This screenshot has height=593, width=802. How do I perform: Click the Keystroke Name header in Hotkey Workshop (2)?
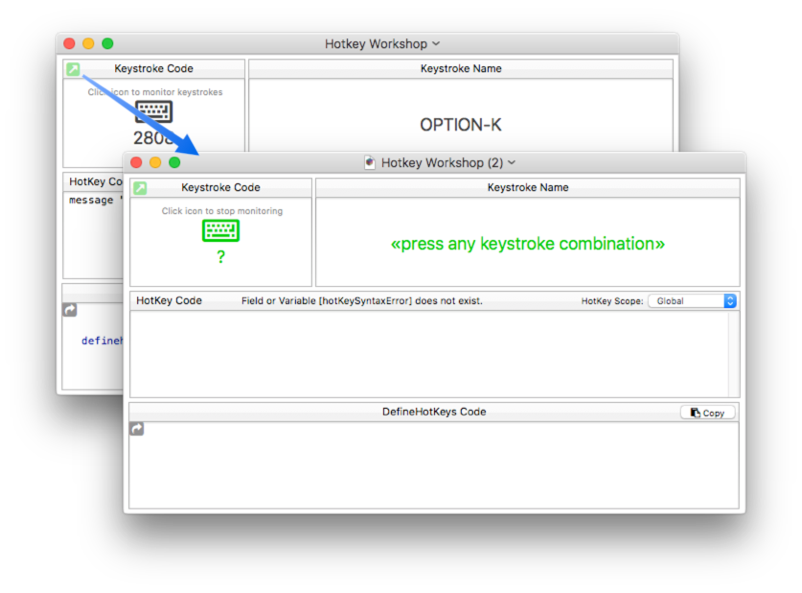[528, 187]
